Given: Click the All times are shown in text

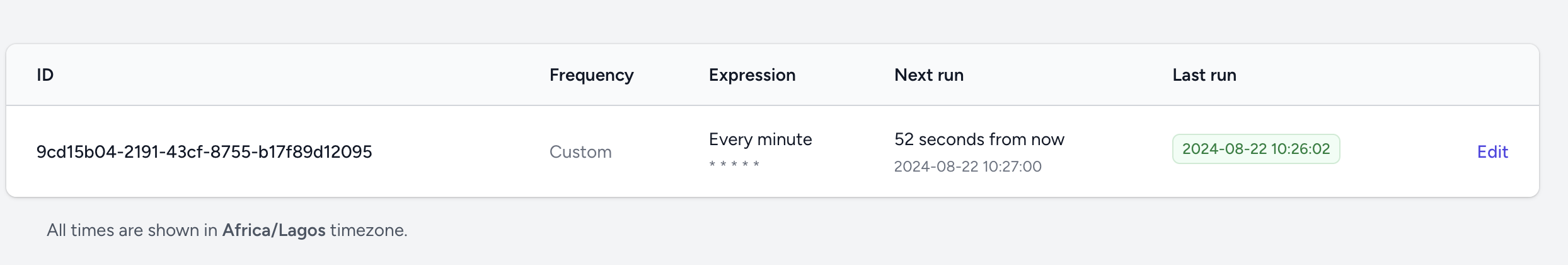Looking at the screenshot, I should [132, 230].
